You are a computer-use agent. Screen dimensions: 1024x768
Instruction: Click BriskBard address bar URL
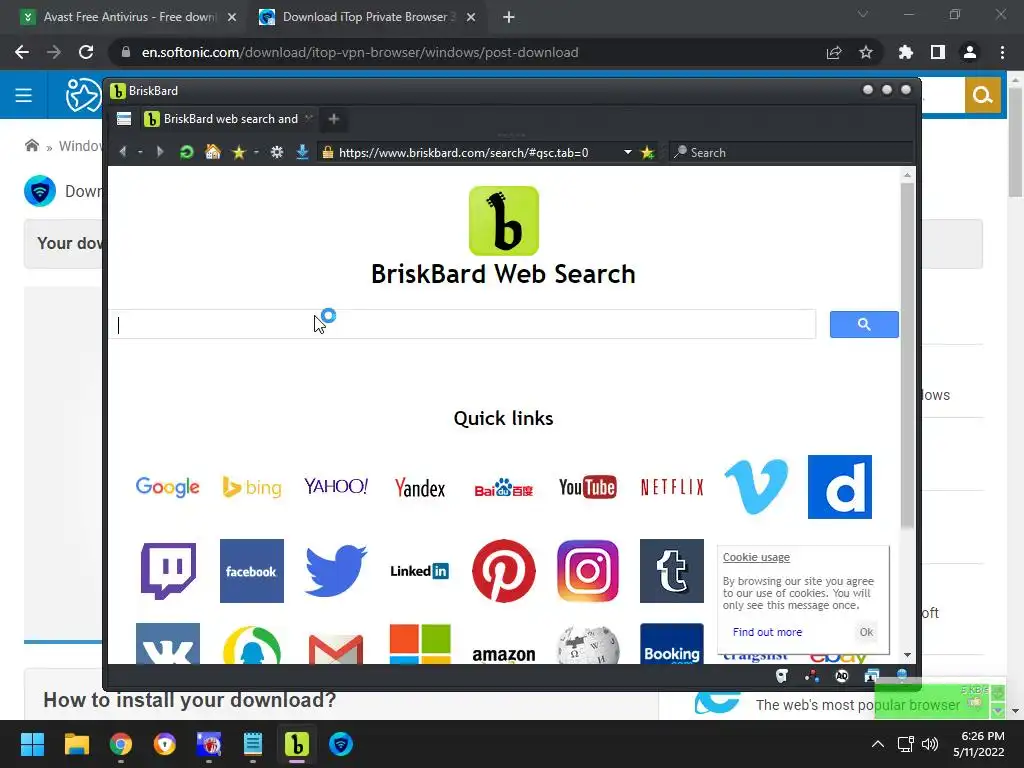(x=464, y=153)
